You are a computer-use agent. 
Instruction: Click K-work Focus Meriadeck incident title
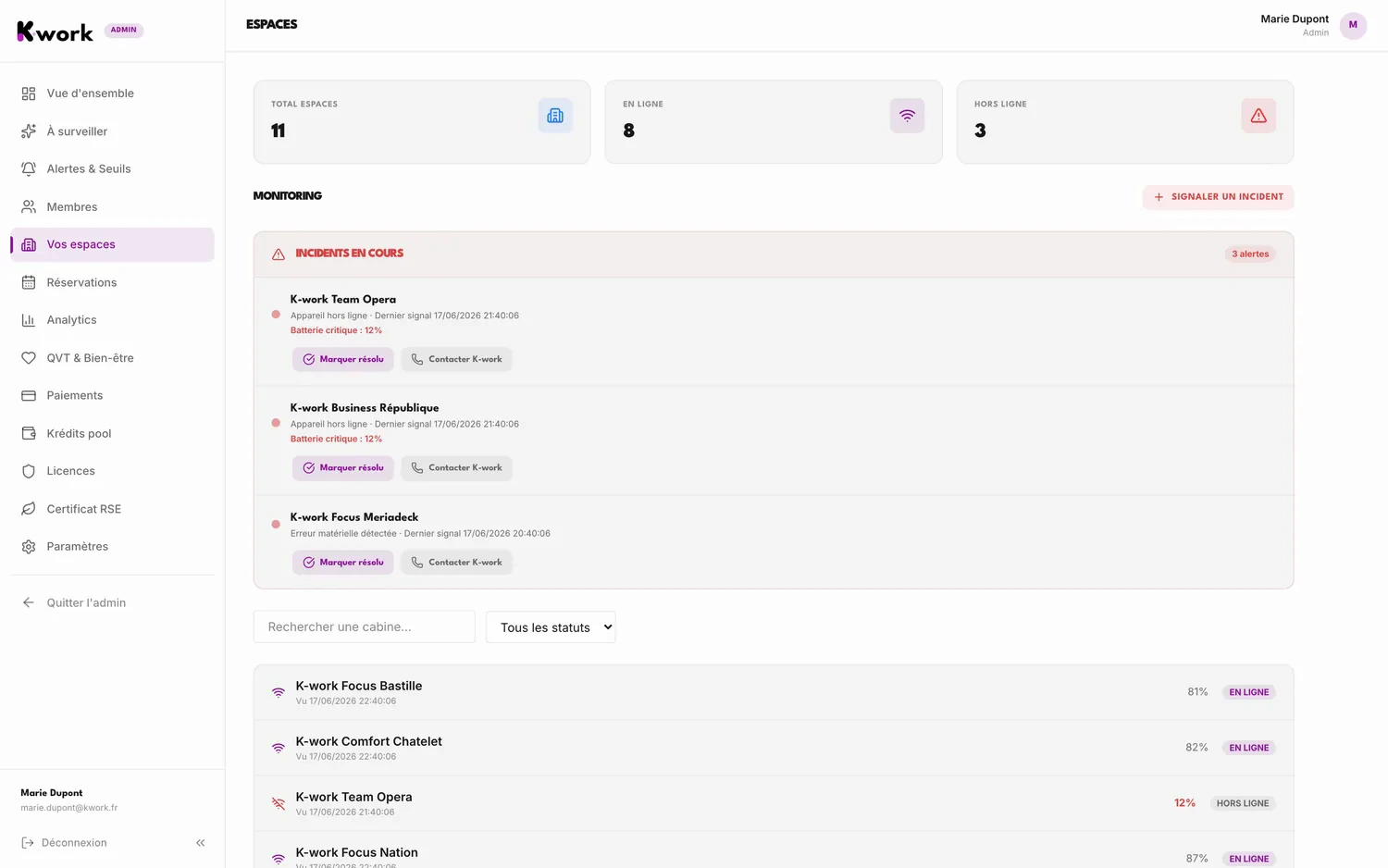pos(354,517)
